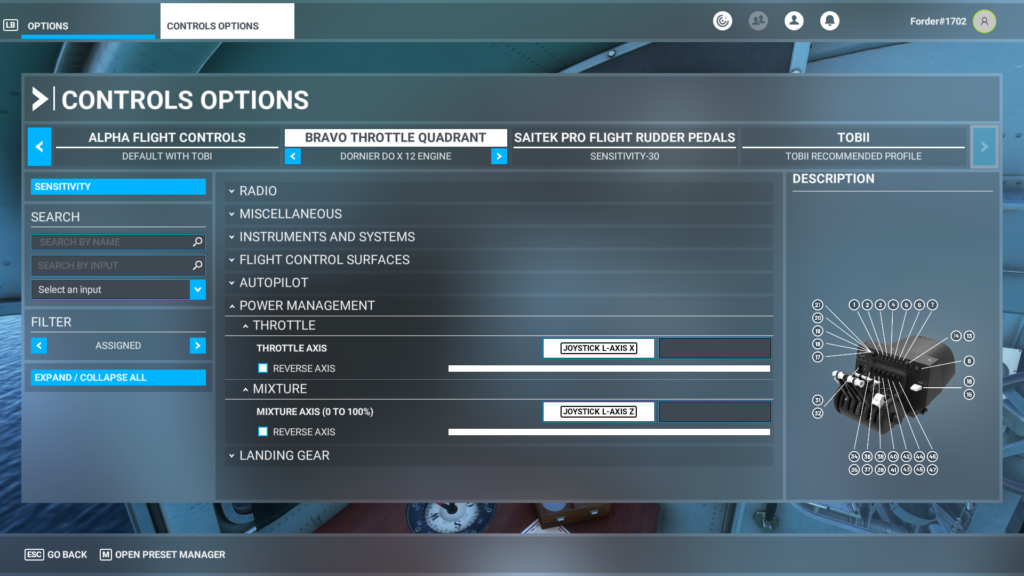Click the left arrow of device list
The width and height of the screenshot is (1024, 576).
tap(39, 146)
